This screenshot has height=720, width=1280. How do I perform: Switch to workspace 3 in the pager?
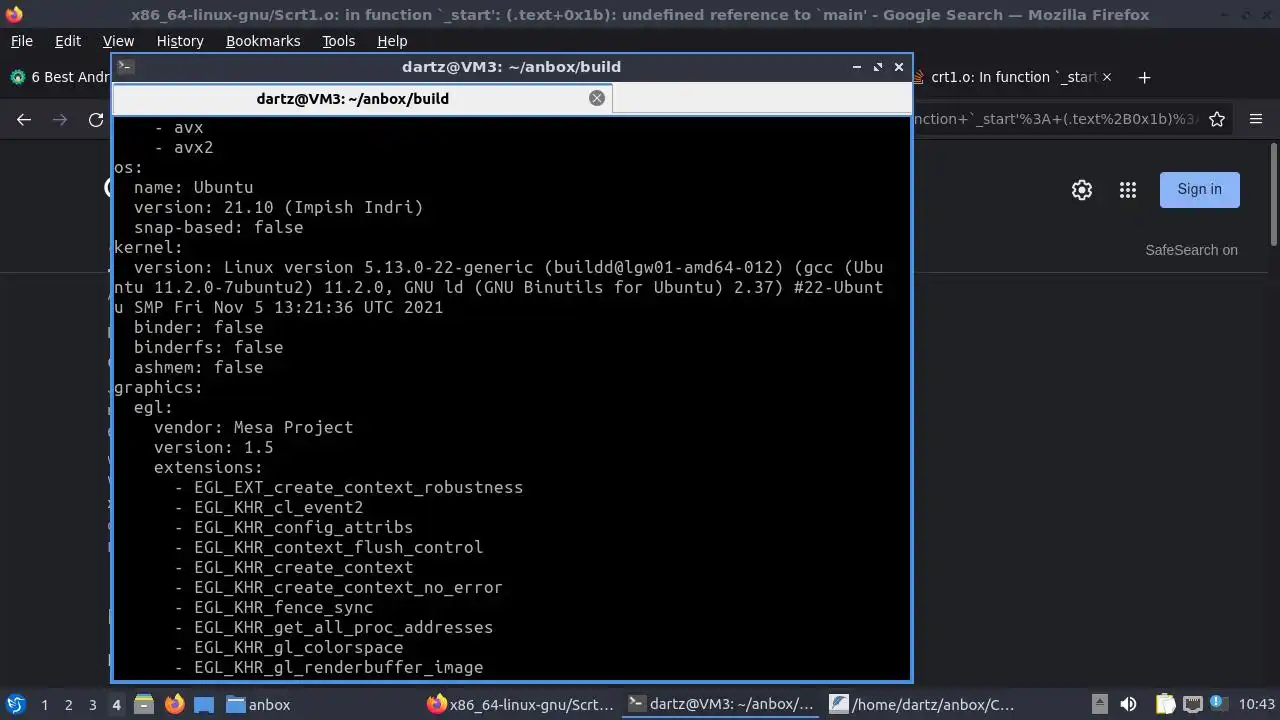92,705
